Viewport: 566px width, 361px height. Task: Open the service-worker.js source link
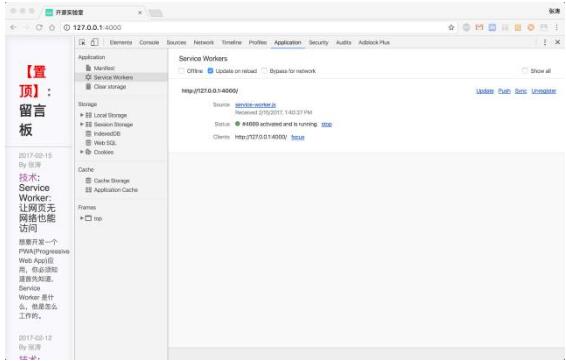255,105
